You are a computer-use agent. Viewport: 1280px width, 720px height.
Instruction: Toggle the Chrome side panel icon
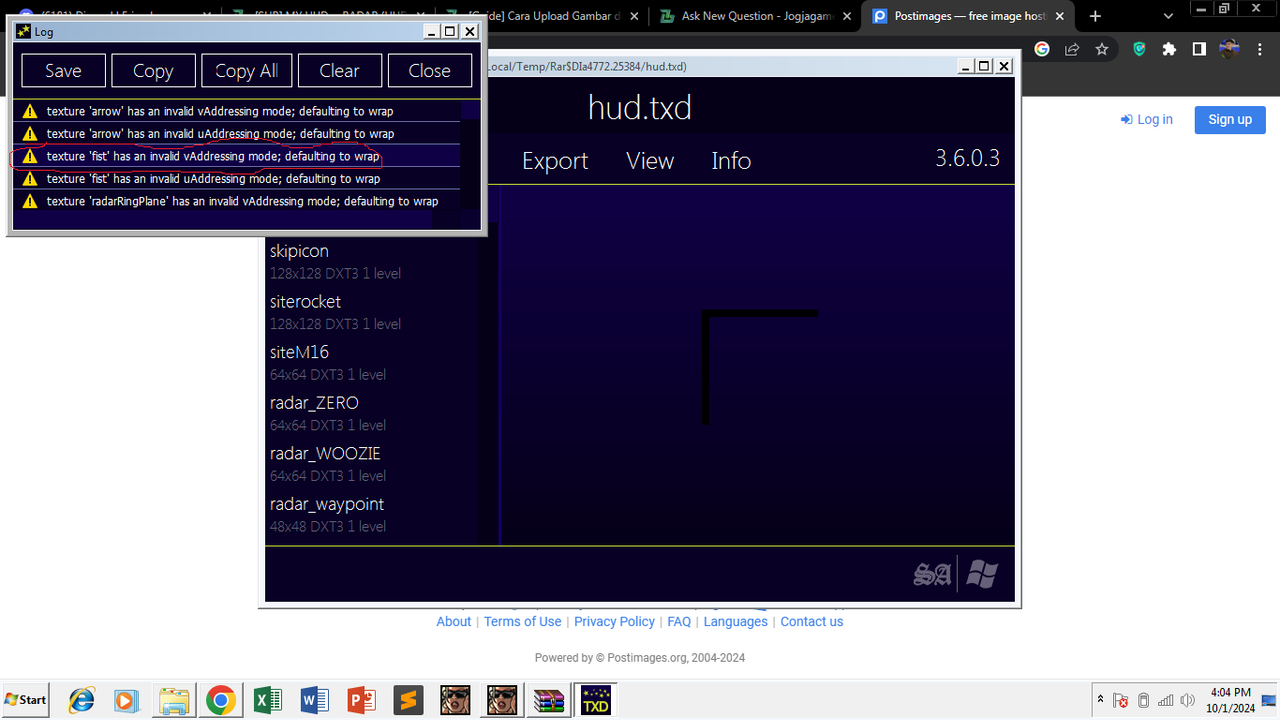click(x=1199, y=49)
